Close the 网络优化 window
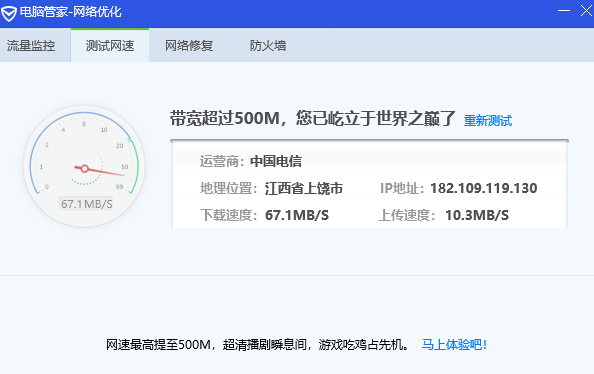This screenshot has width=594, height=374. pyautogui.click(x=586, y=11)
